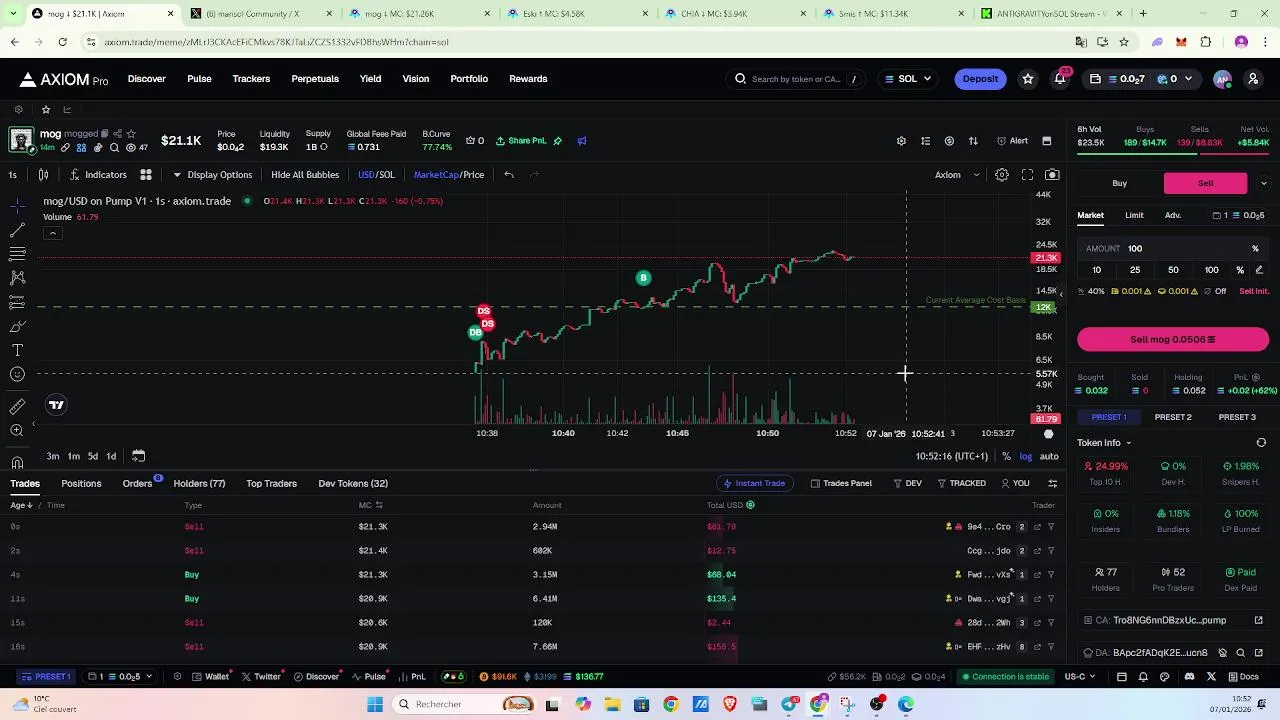This screenshot has height=720, width=1280.
Task: Undo the last chart action
Action: coord(509,175)
